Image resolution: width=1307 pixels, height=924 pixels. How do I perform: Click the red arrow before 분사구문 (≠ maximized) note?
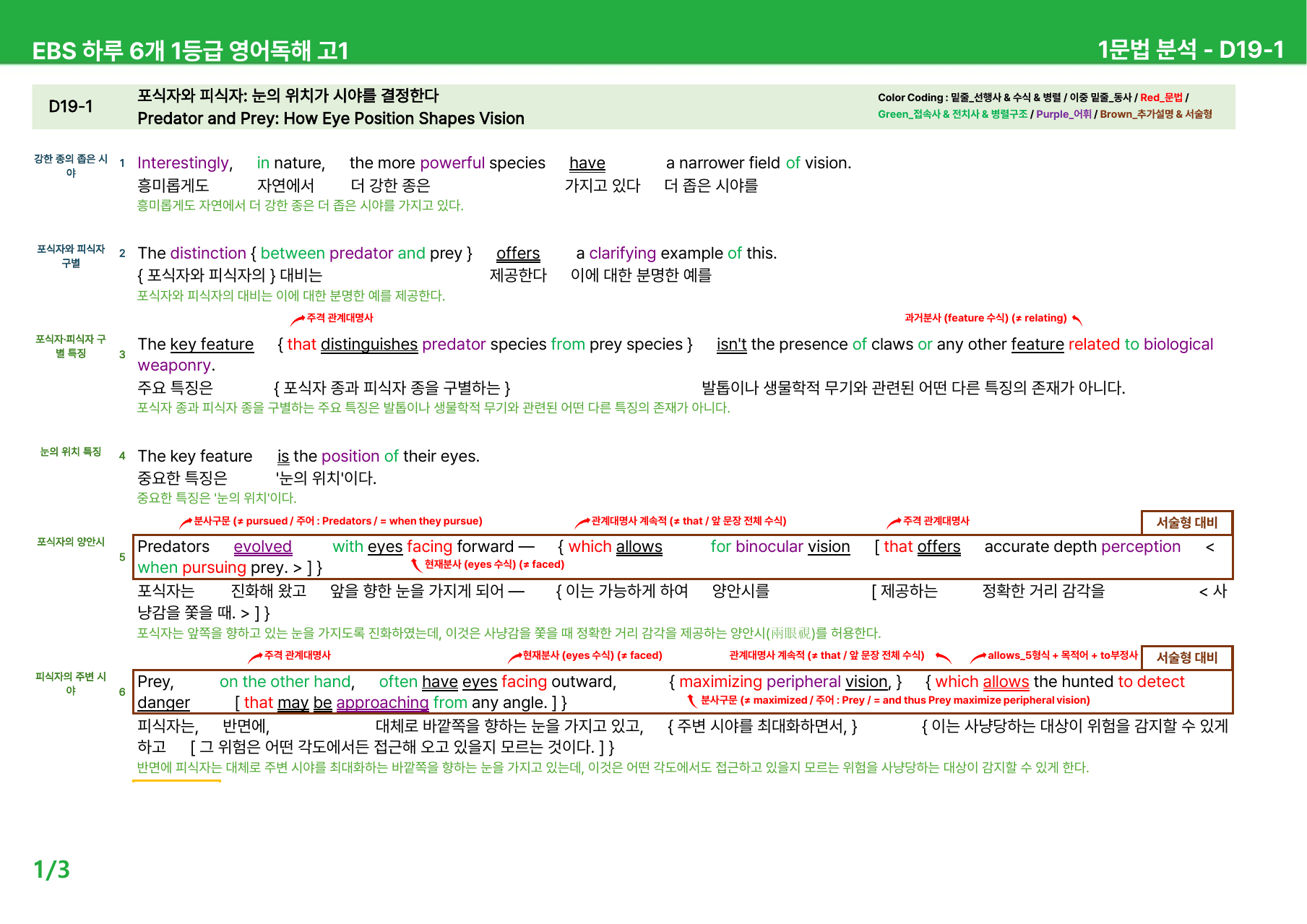[x=692, y=701]
